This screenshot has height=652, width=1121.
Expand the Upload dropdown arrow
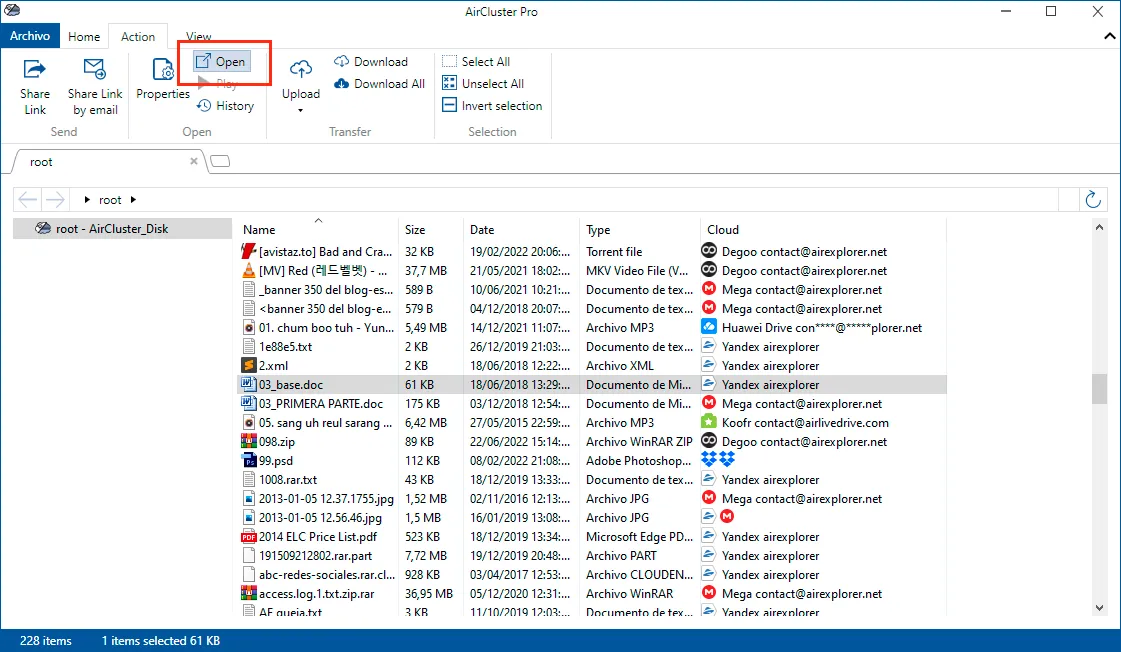pyautogui.click(x=300, y=110)
